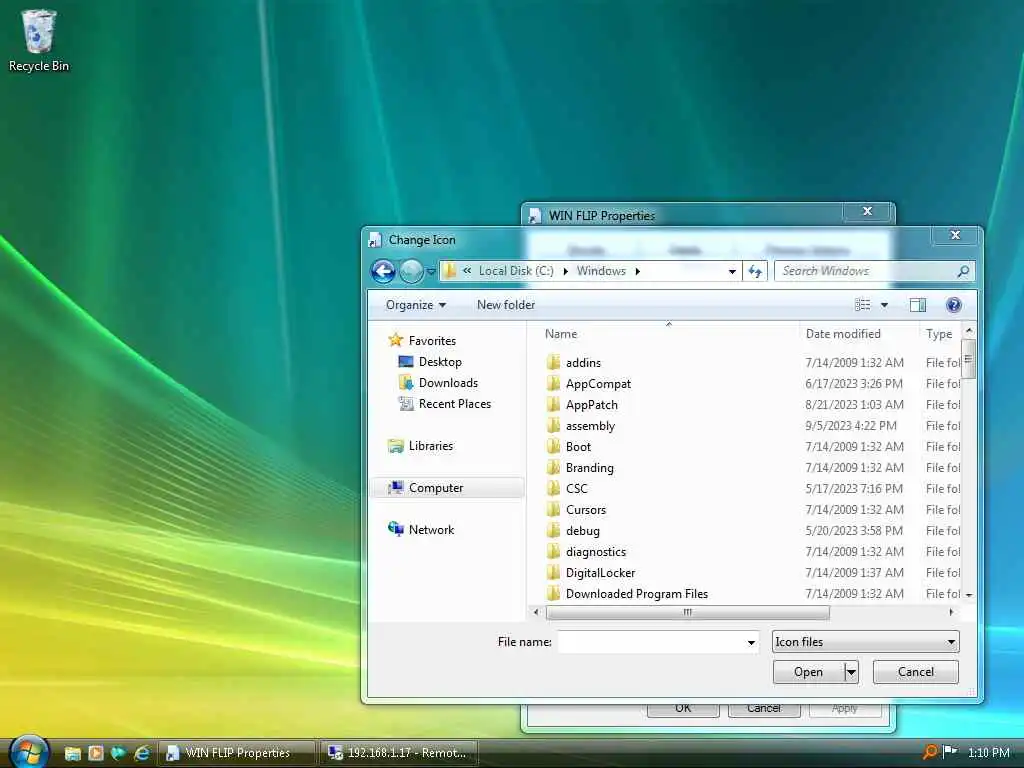The image size is (1024, 768).
Task: Click the vertical scrollbar thumb in file list
Action: click(x=968, y=359)
